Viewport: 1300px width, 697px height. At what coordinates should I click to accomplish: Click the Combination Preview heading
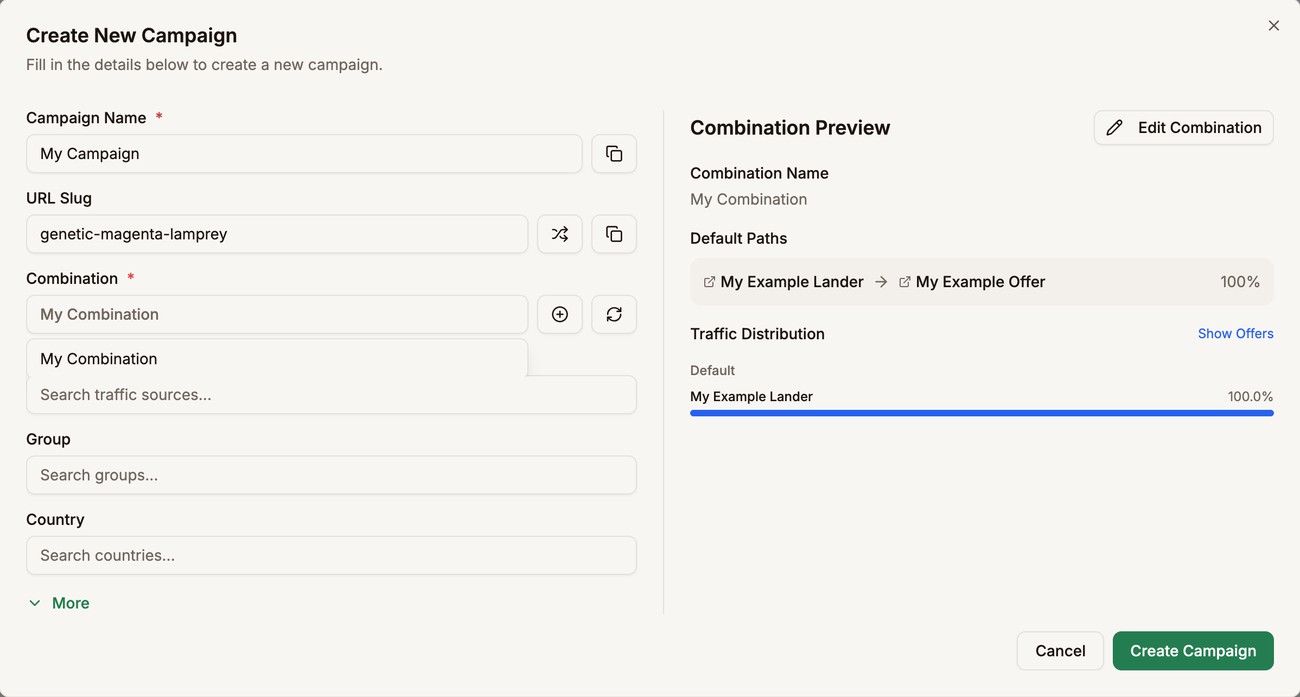coord(790,128)
